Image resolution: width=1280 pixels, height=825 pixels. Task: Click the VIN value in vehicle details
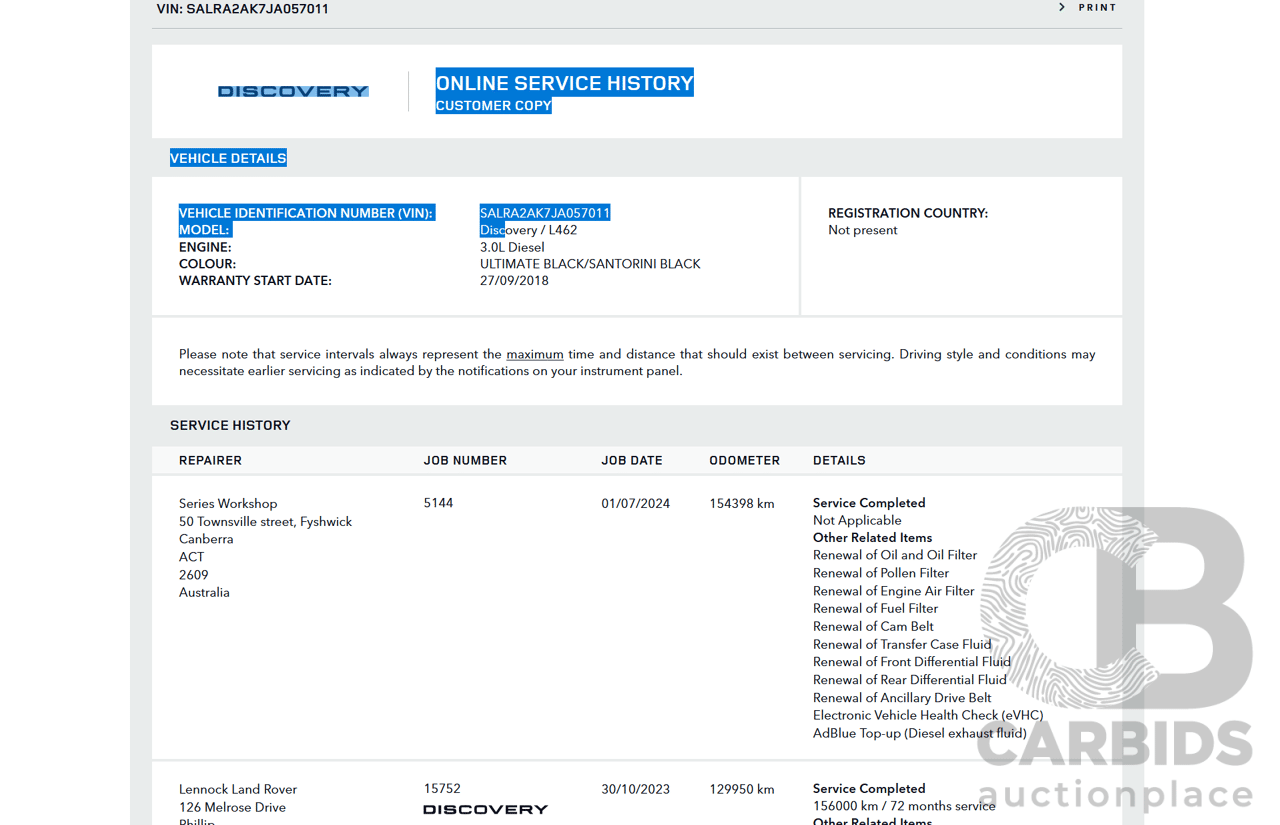[x=544, y=213]
